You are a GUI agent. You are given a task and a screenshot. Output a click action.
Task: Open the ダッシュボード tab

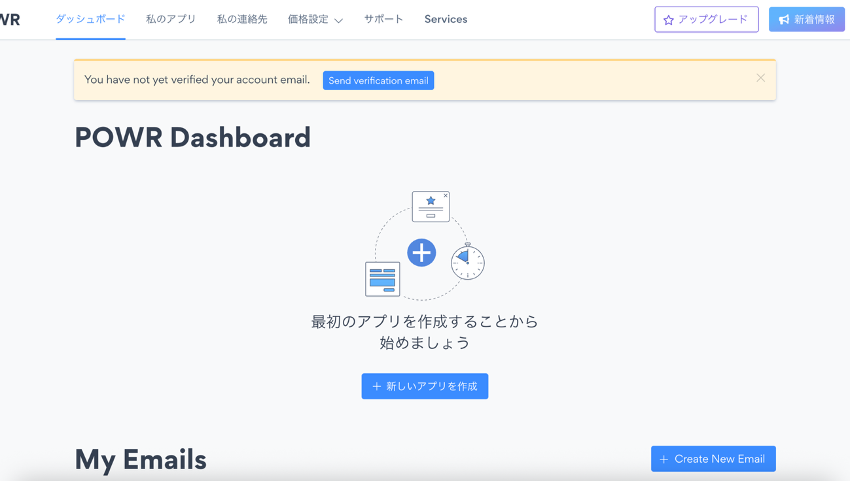pyautogui.click(x=91, y=19)
